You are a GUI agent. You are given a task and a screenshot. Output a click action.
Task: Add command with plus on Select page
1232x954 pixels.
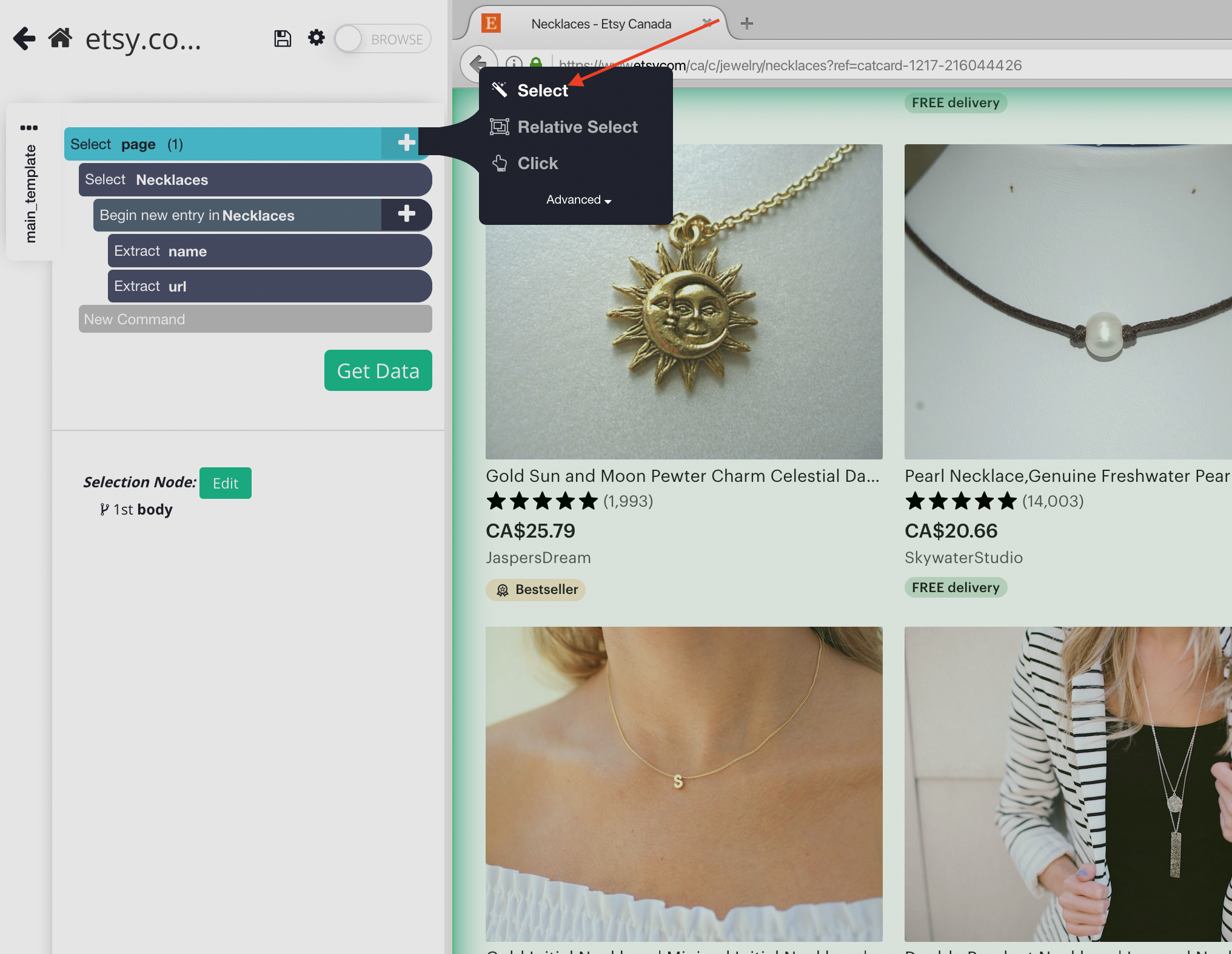click(406, 143)
